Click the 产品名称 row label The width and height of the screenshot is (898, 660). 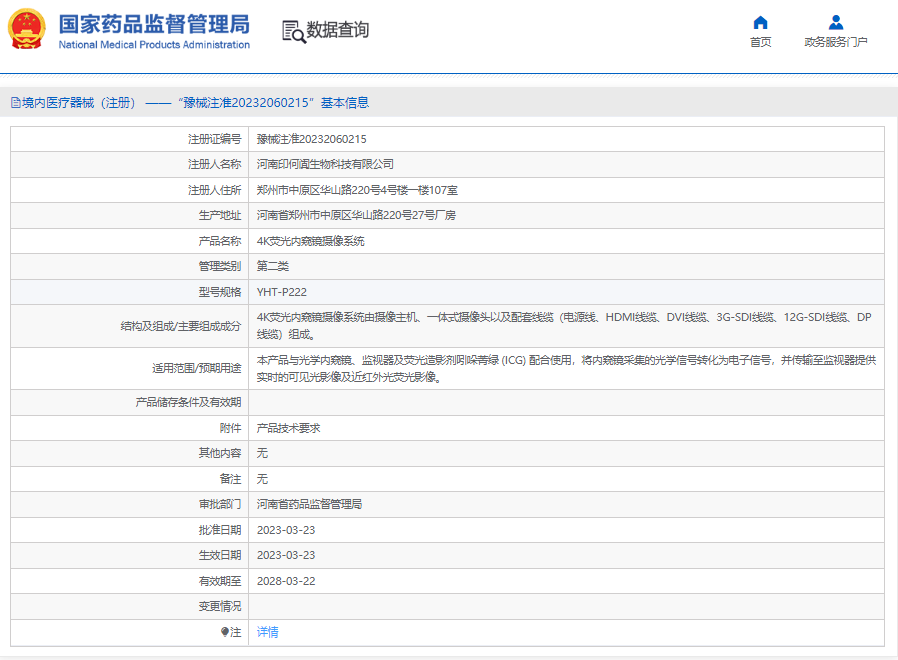[x=220, y=241]
